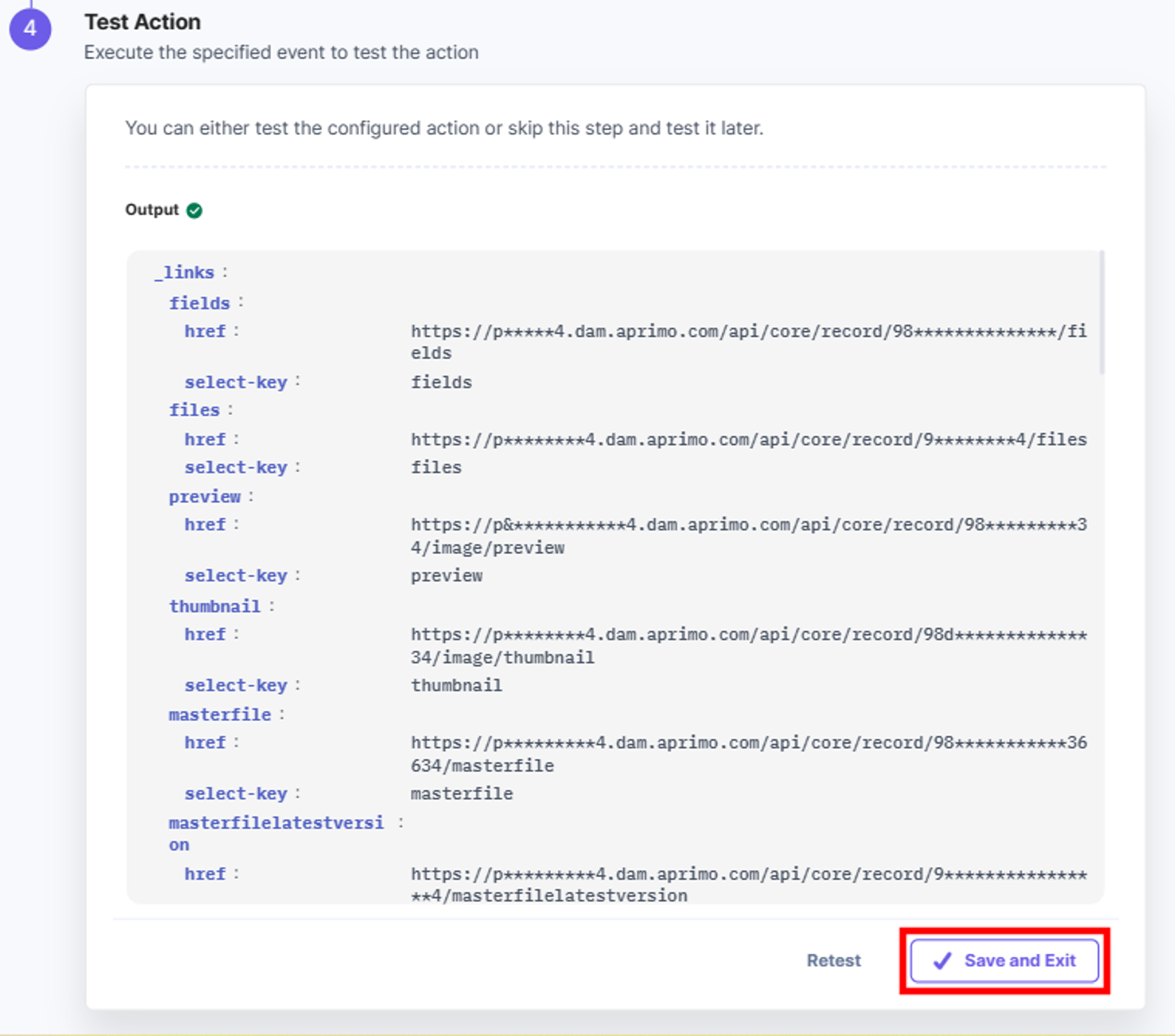Select the preview key in output
1175x1036 pixels.
[205, 497]
